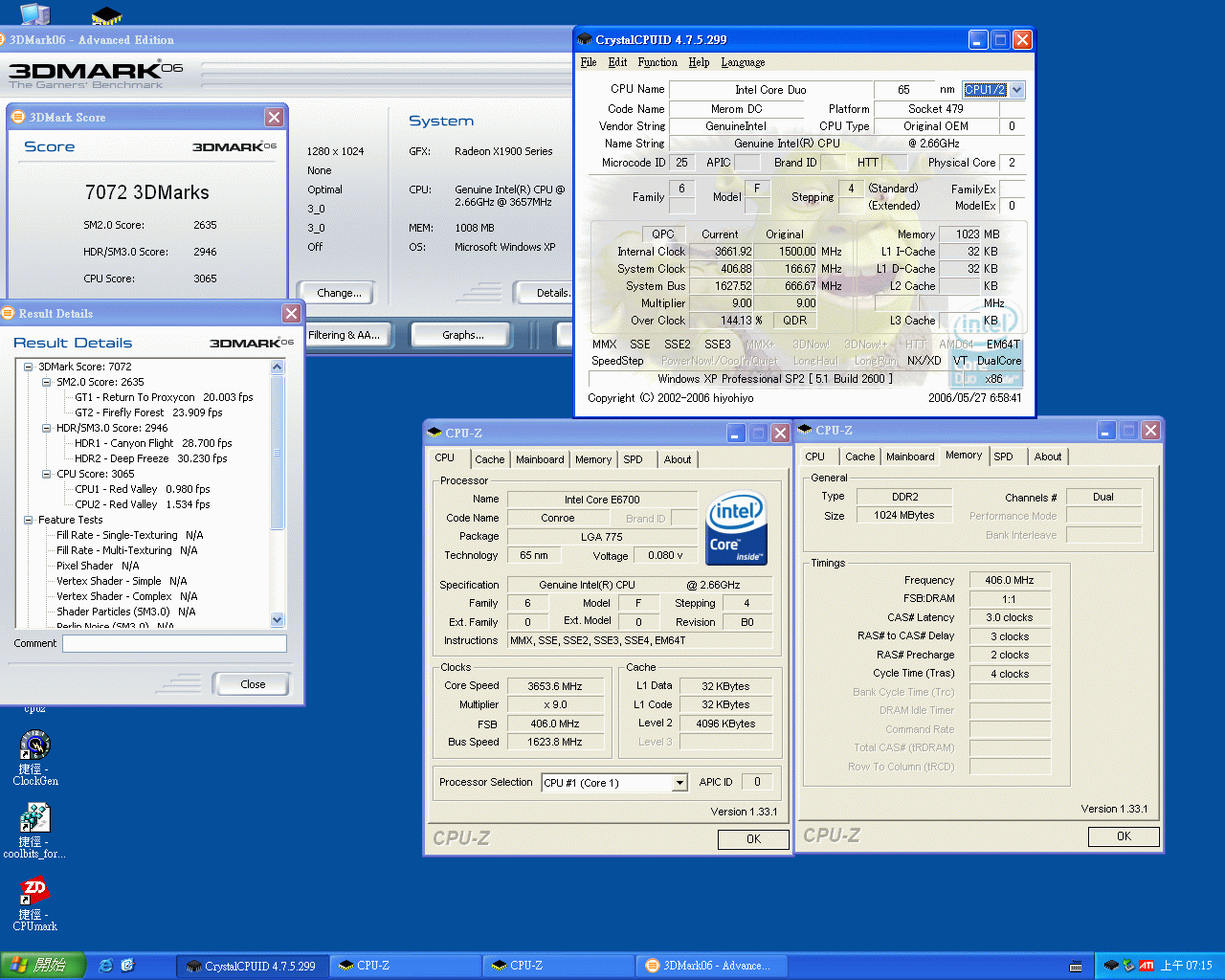Launch Internet Explorer from quick launch

pos(105,966)
